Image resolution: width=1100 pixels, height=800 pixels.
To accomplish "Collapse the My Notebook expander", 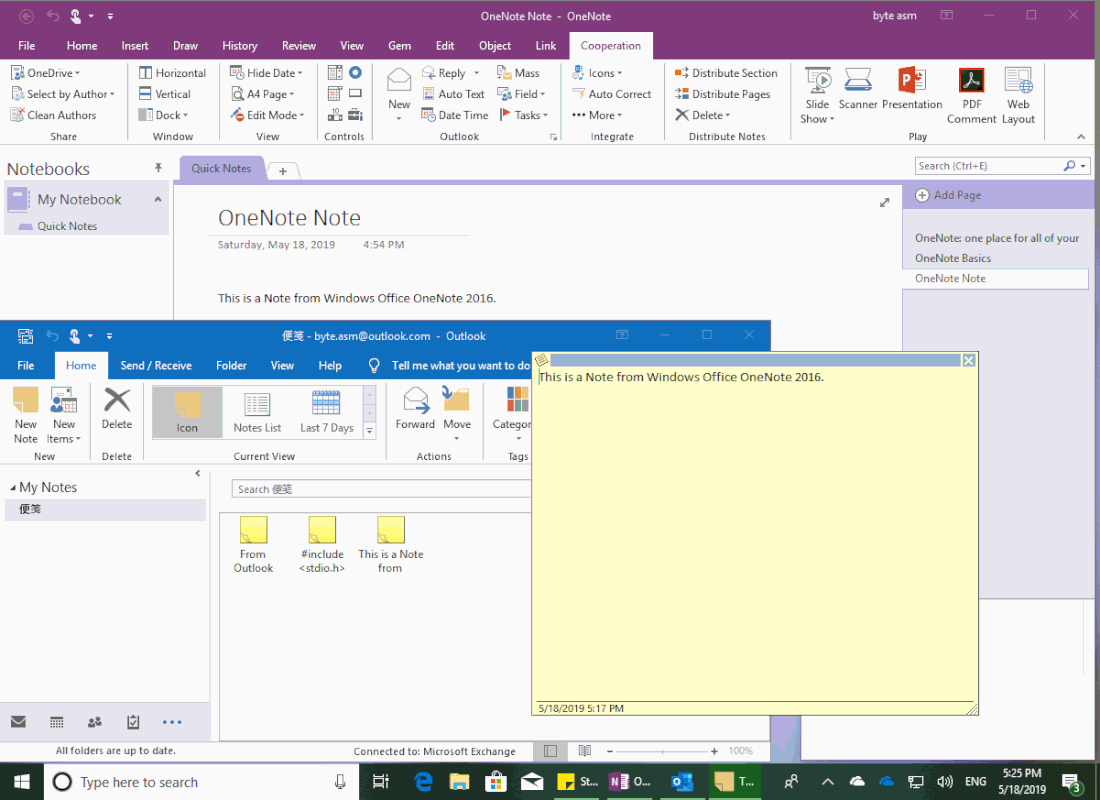I will coord(158,200).
